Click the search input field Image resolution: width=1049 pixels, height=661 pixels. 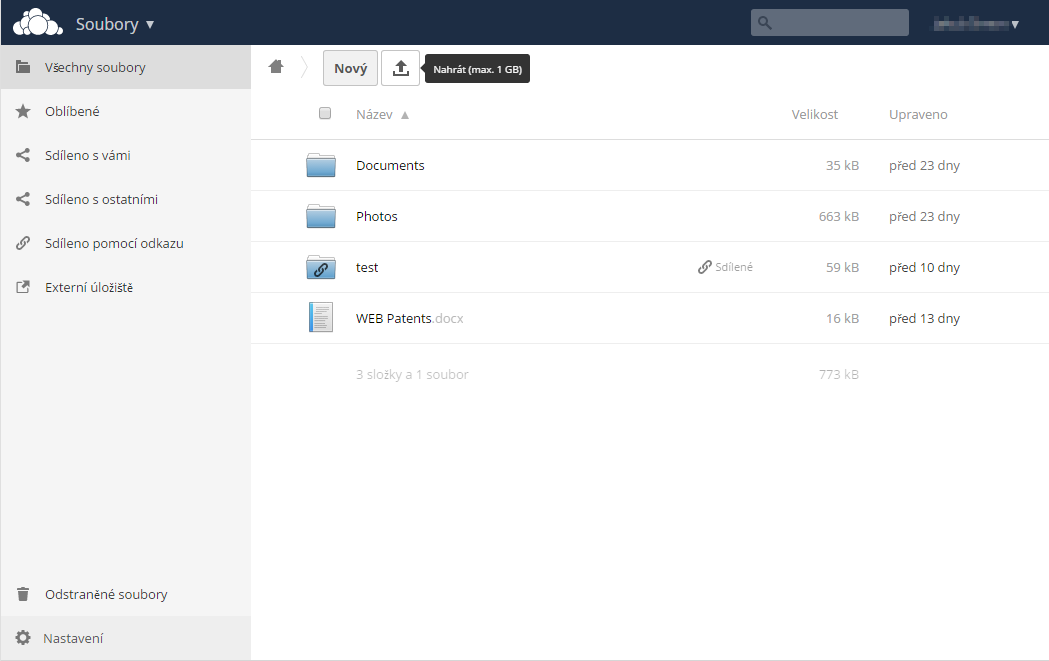point(830,23)
